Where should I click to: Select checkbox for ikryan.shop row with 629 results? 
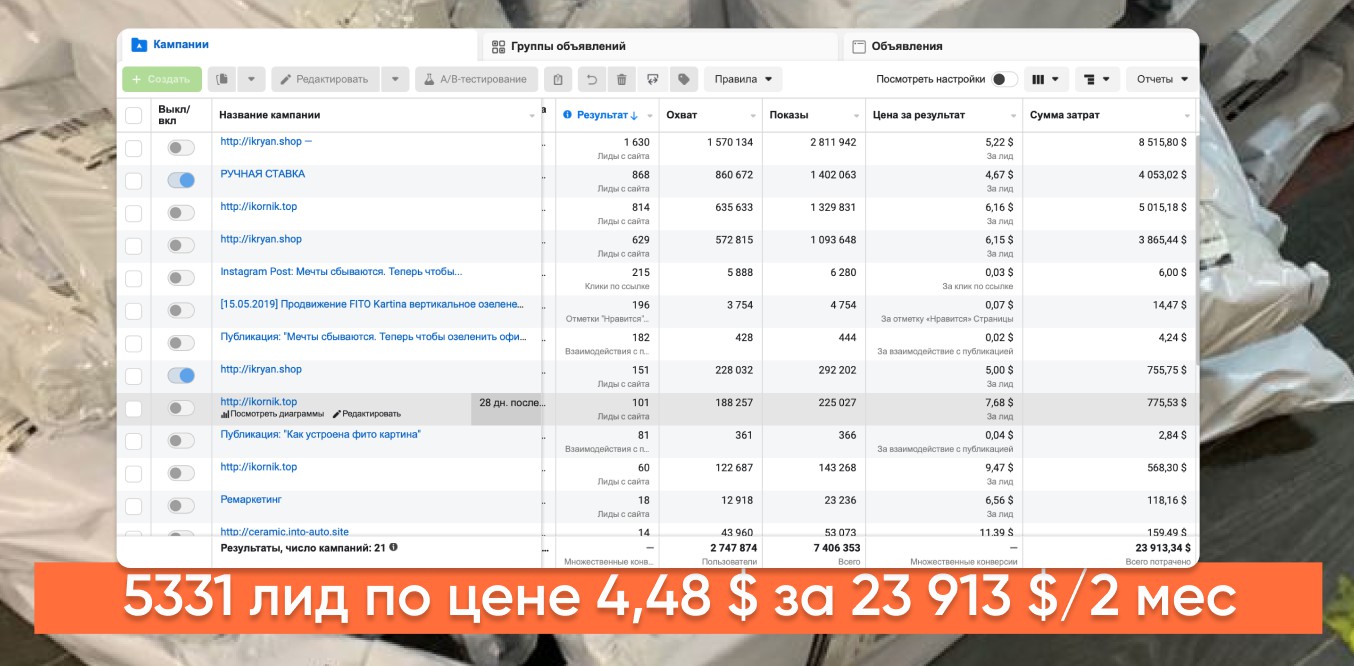(x=134, y=246)
